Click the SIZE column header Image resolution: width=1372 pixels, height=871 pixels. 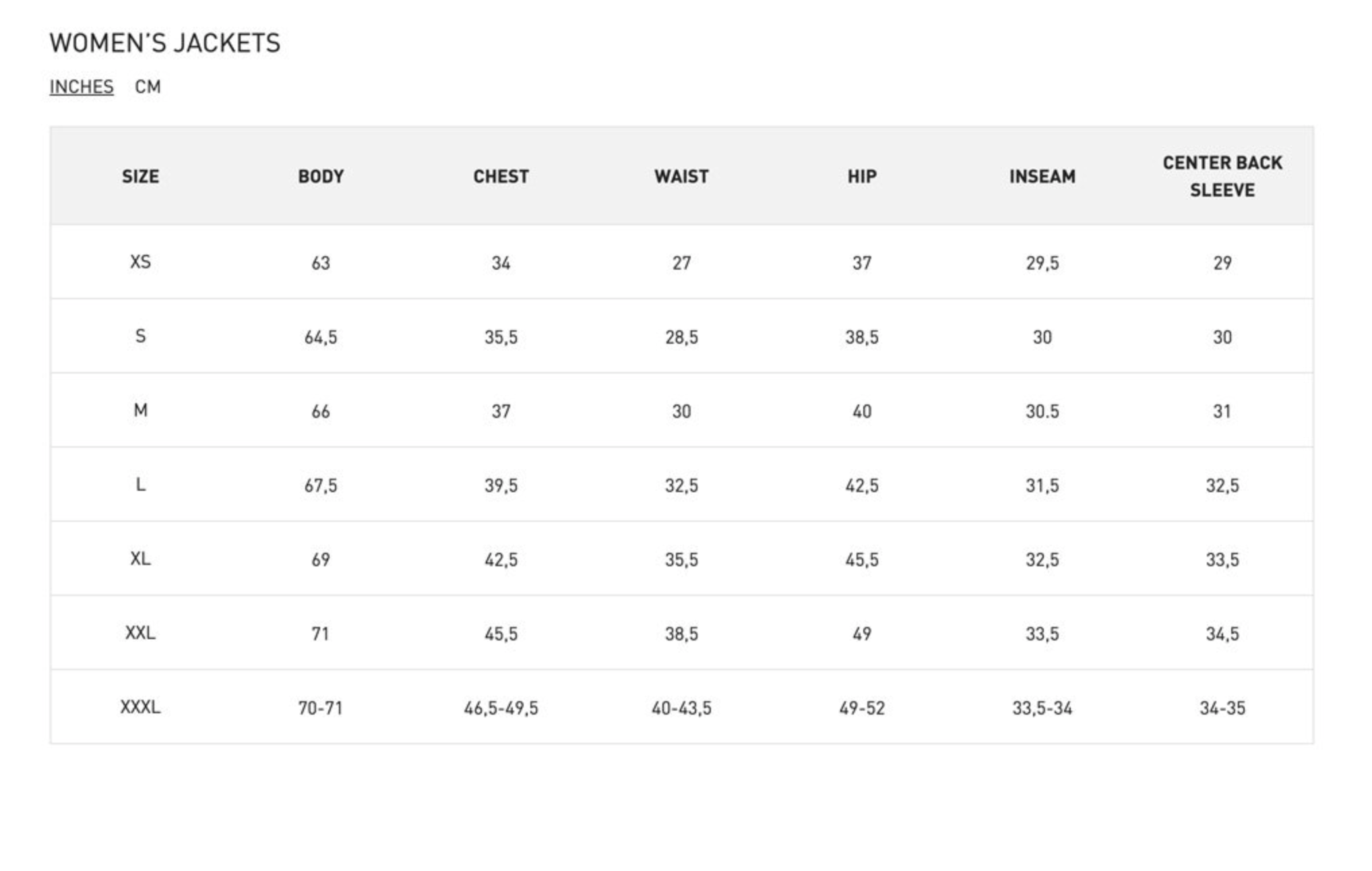[x=140, y=176]
